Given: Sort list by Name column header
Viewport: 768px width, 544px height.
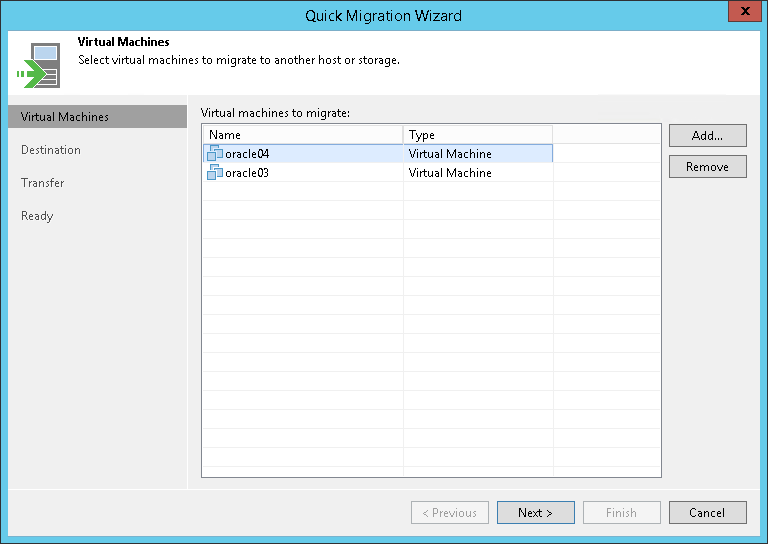Looking at the screenshot, I should coord(303,135).
